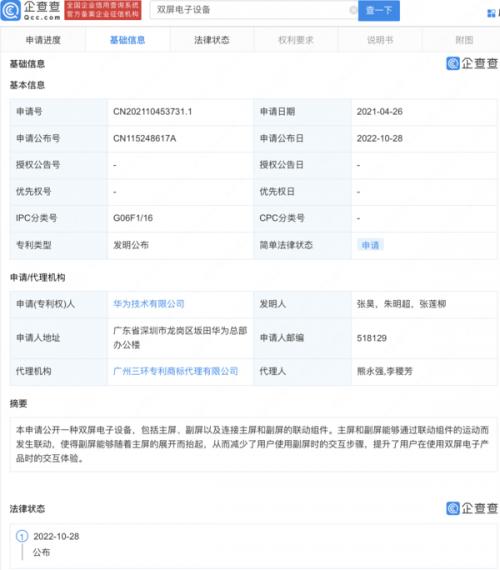Click the 企查查 watermark logo beside 法律状态
The height and width of the screenshot is (570, 500).
point(472,508)
